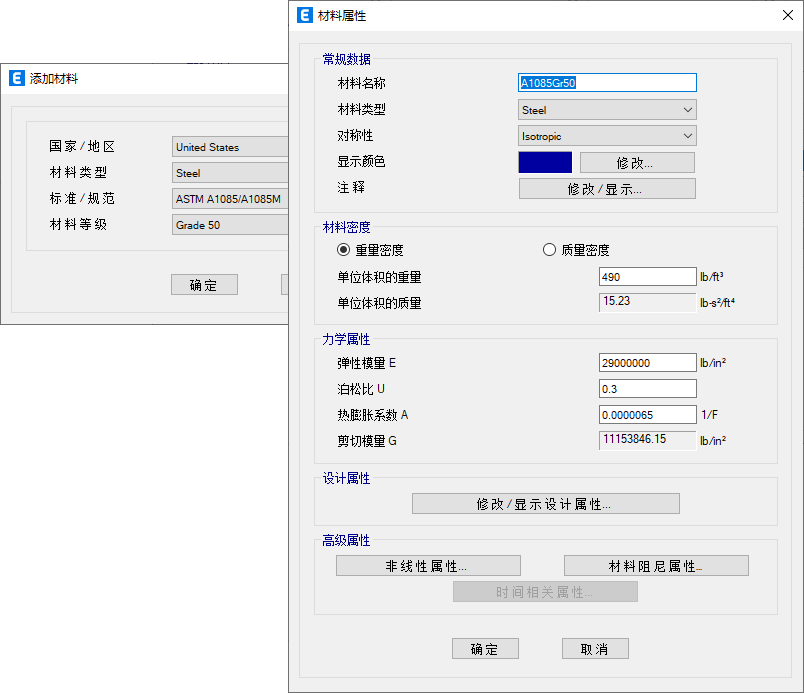This screenshot has height=693, width=804.
Task: Open the 材料类型 Steel dropdown in 材料属性
Action: pyautogui.click(x=607, y=110)
